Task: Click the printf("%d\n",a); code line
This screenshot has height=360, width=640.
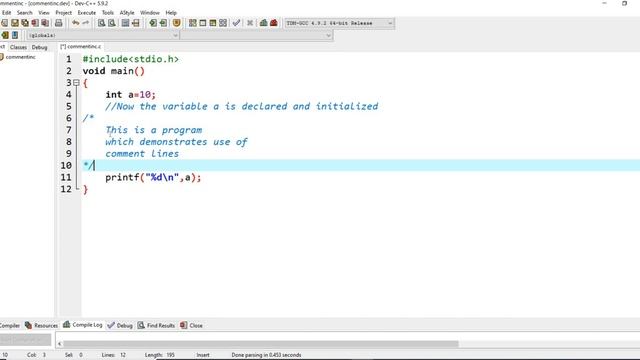Action: click(x=153, y=178)
